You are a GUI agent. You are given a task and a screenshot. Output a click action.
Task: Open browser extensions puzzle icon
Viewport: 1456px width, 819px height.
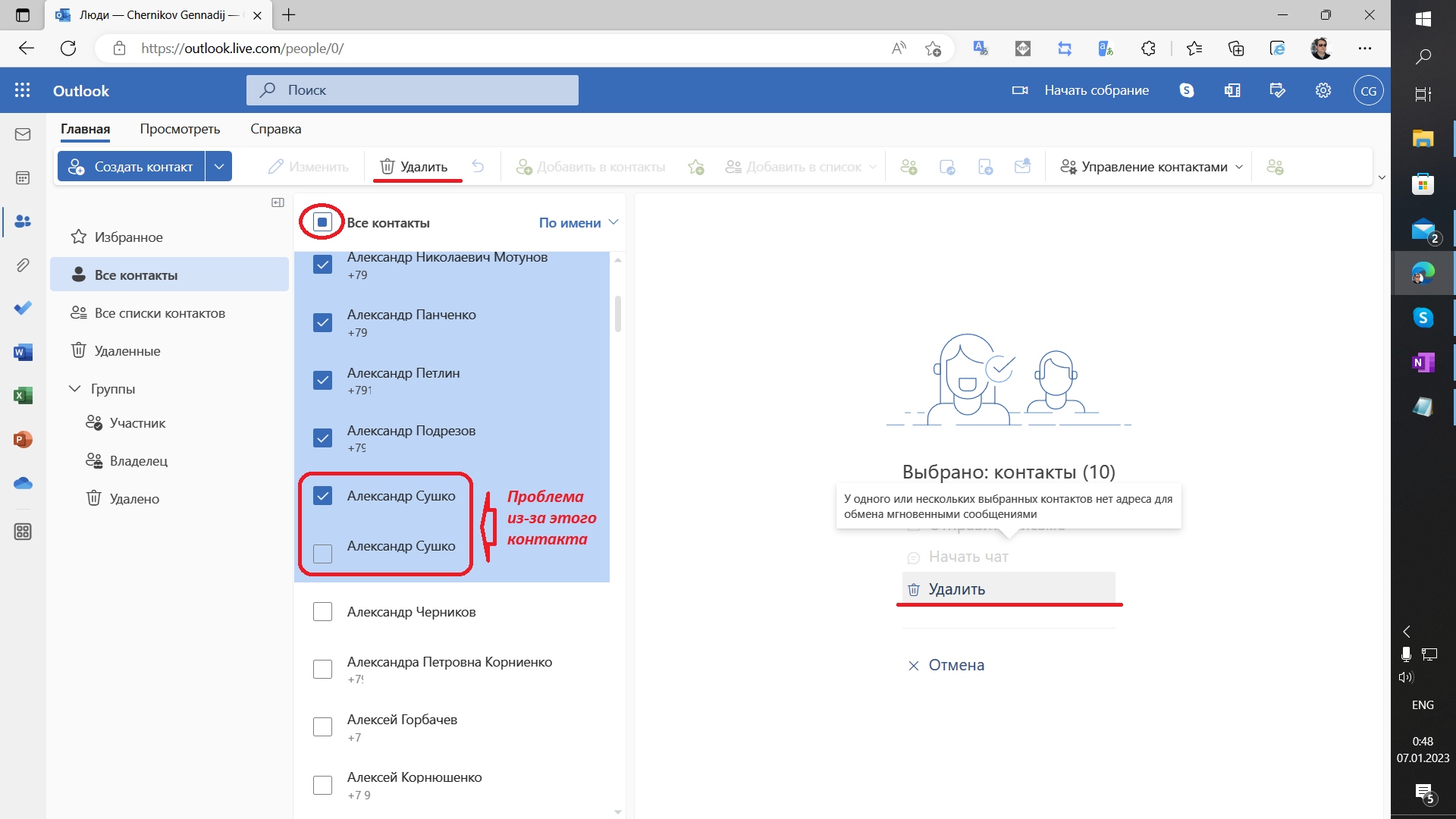[1148, 49]
